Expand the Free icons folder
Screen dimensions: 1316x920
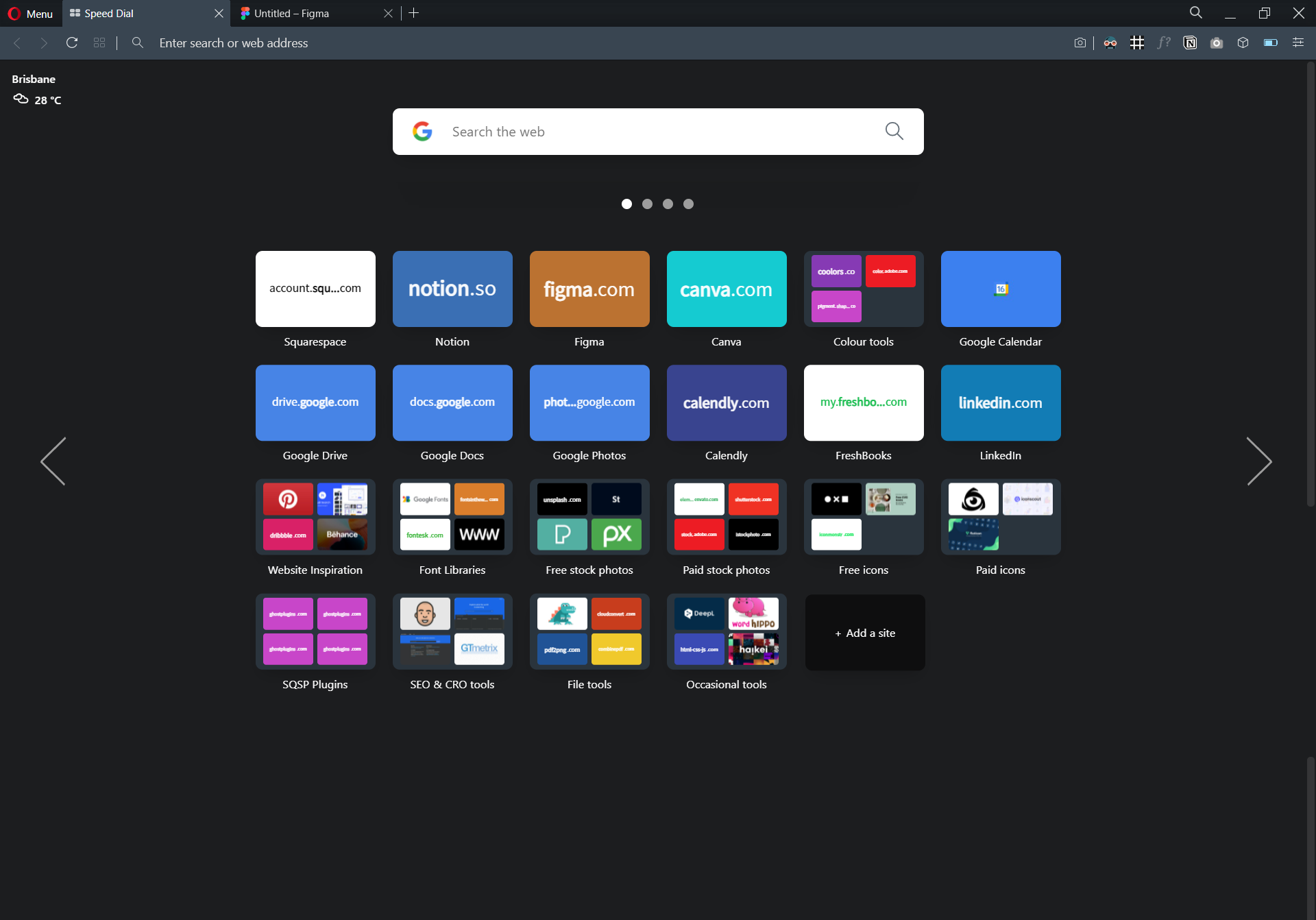coord(864,517)
